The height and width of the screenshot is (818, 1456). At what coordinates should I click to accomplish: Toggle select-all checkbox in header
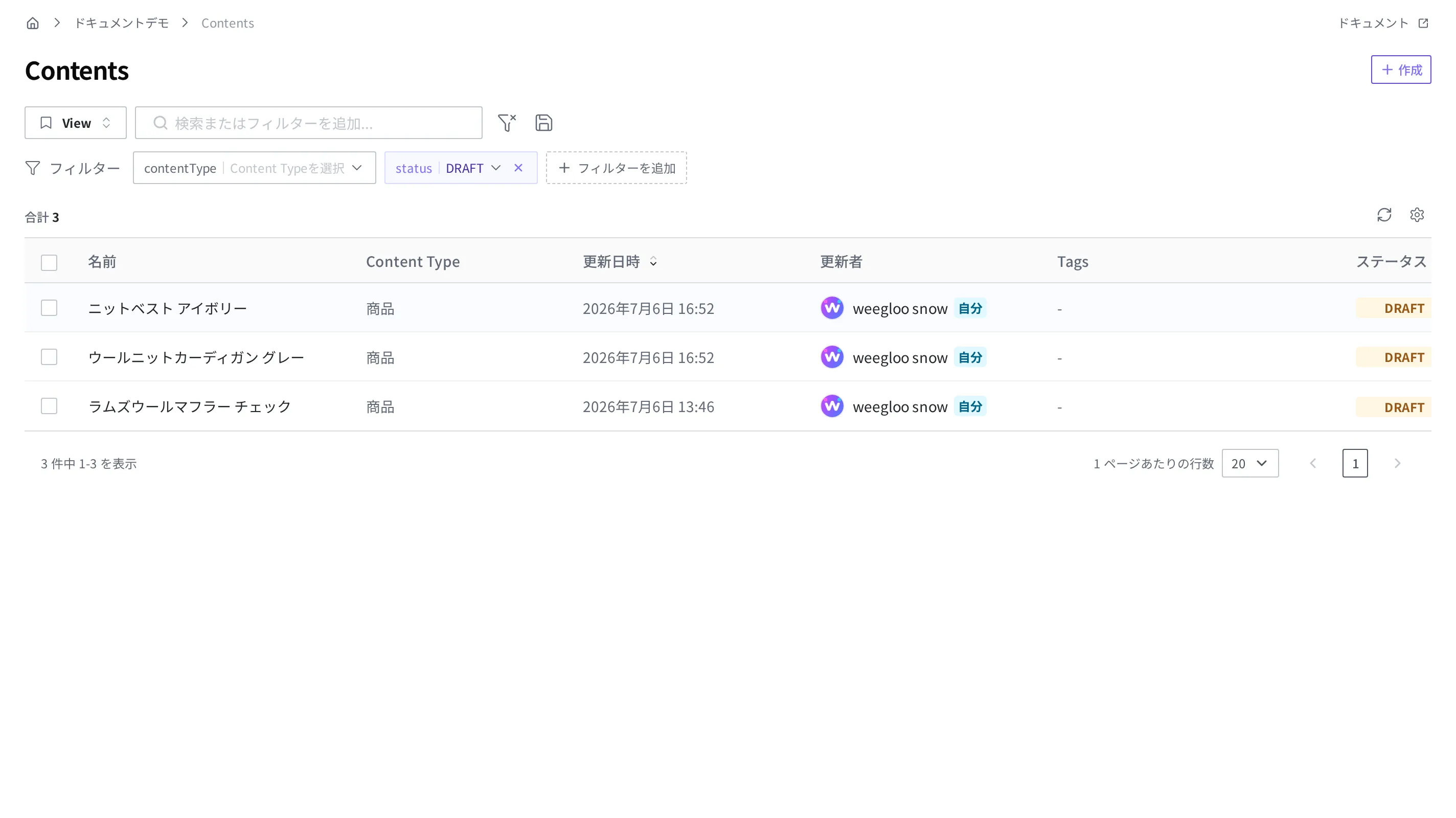click(x=49, y=262)
